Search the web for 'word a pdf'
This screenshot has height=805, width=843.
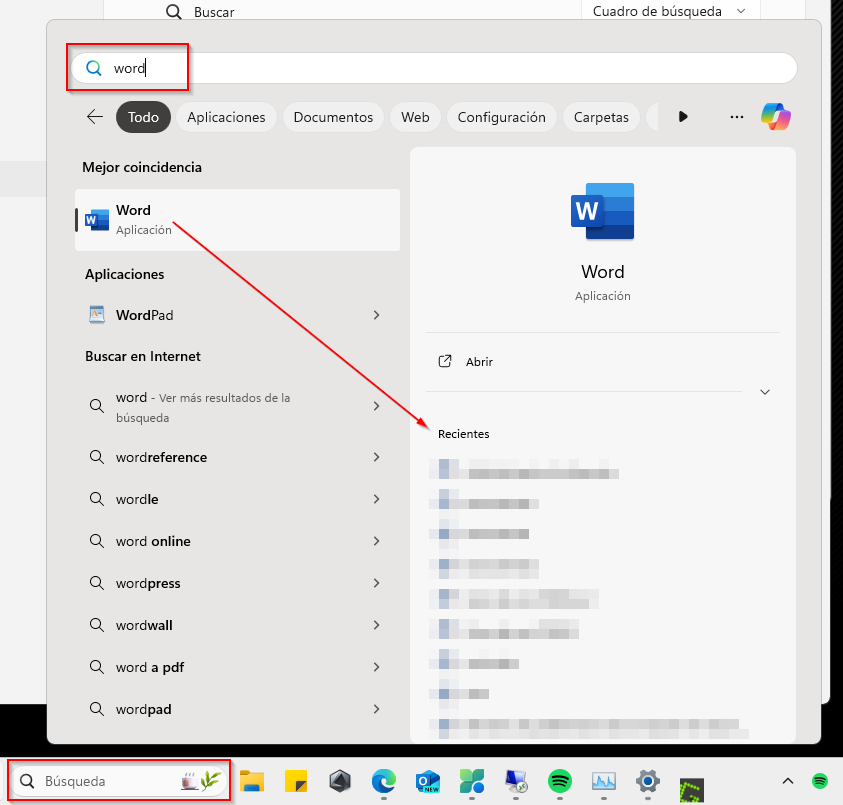click(237, 667)
